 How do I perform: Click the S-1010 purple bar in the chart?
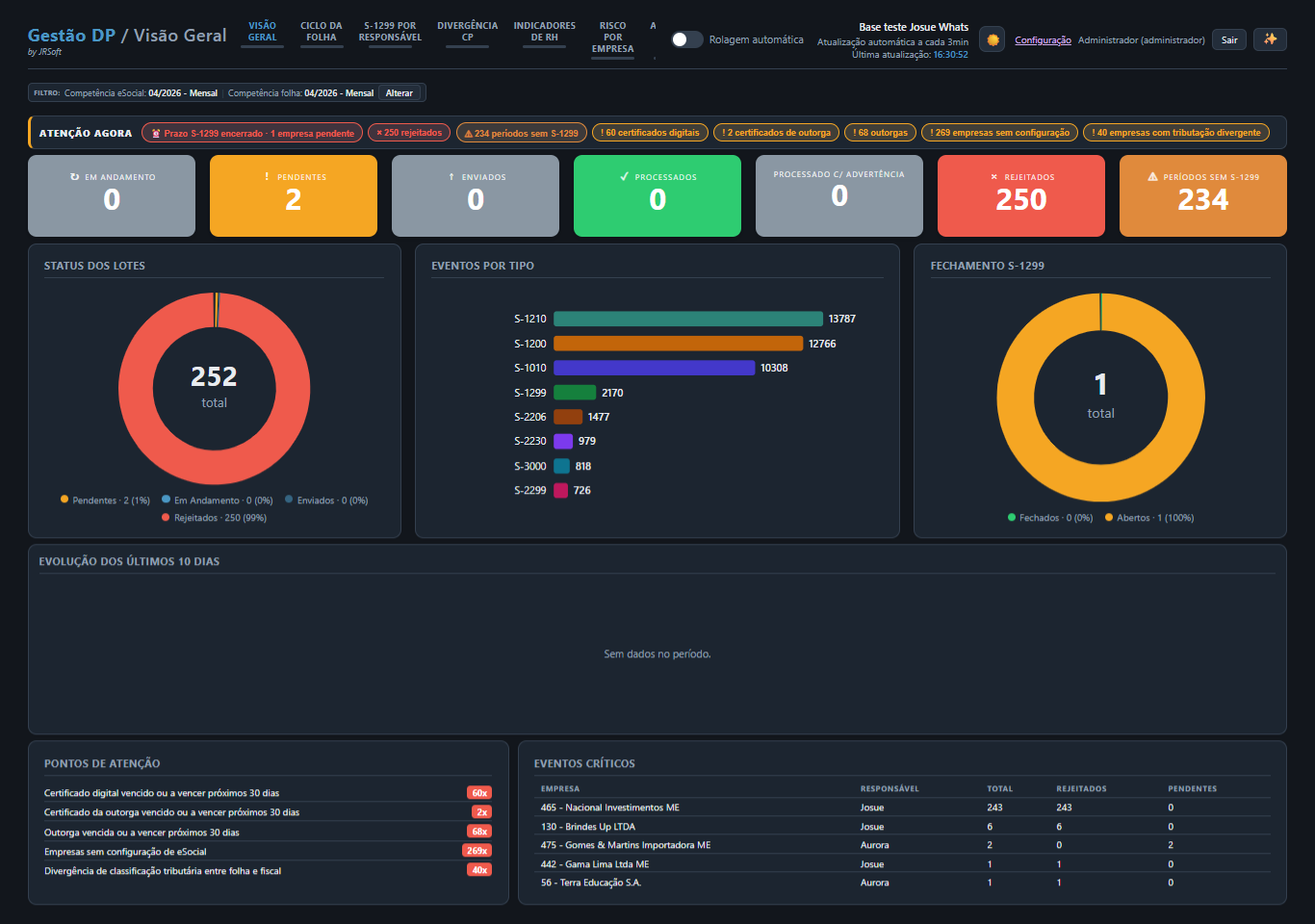pyautogui.click(x=655, y=368)
